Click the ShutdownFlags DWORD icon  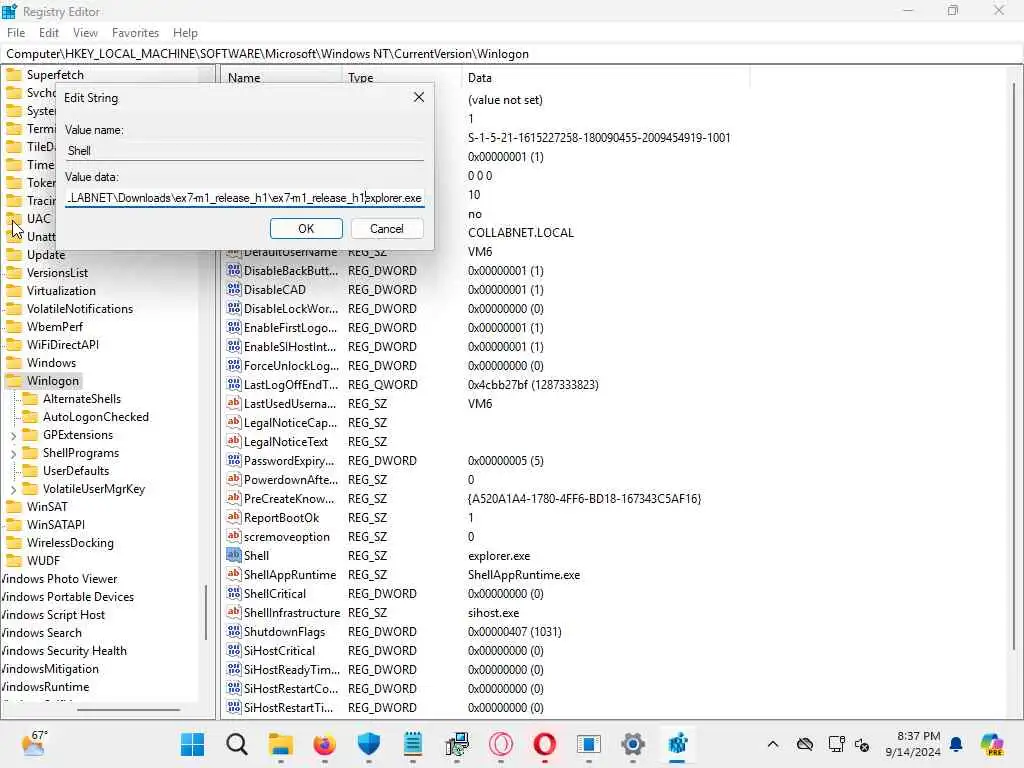[233, 632]
